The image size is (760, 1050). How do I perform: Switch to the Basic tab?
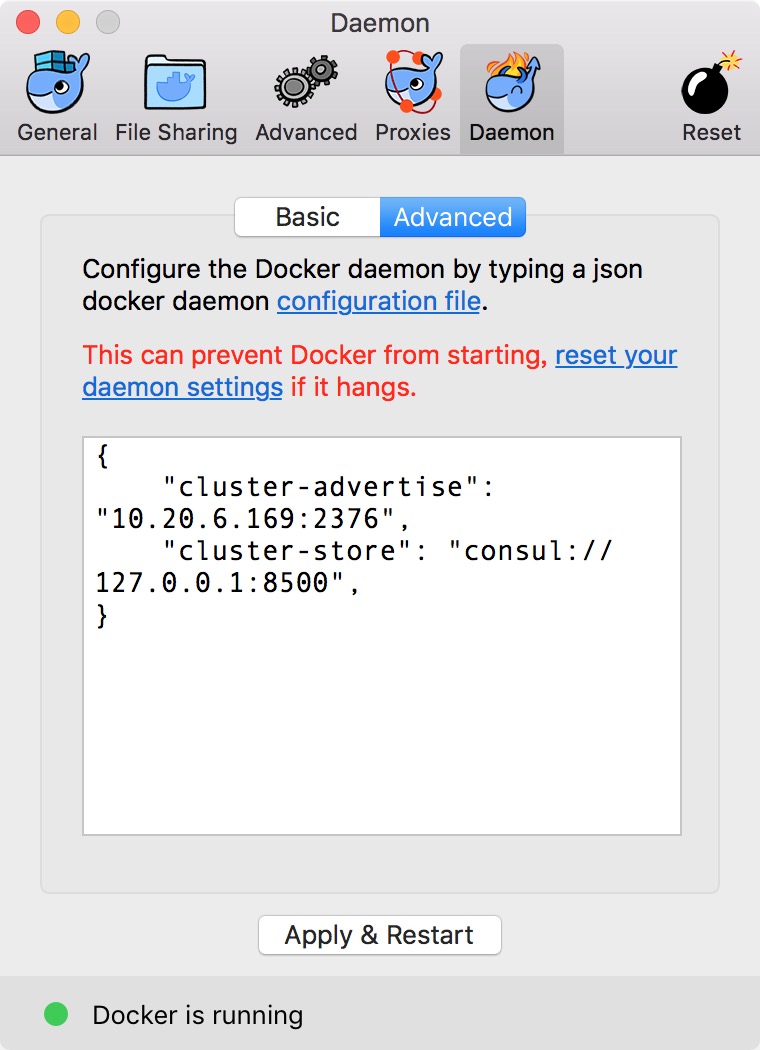[x=307, y=217]
